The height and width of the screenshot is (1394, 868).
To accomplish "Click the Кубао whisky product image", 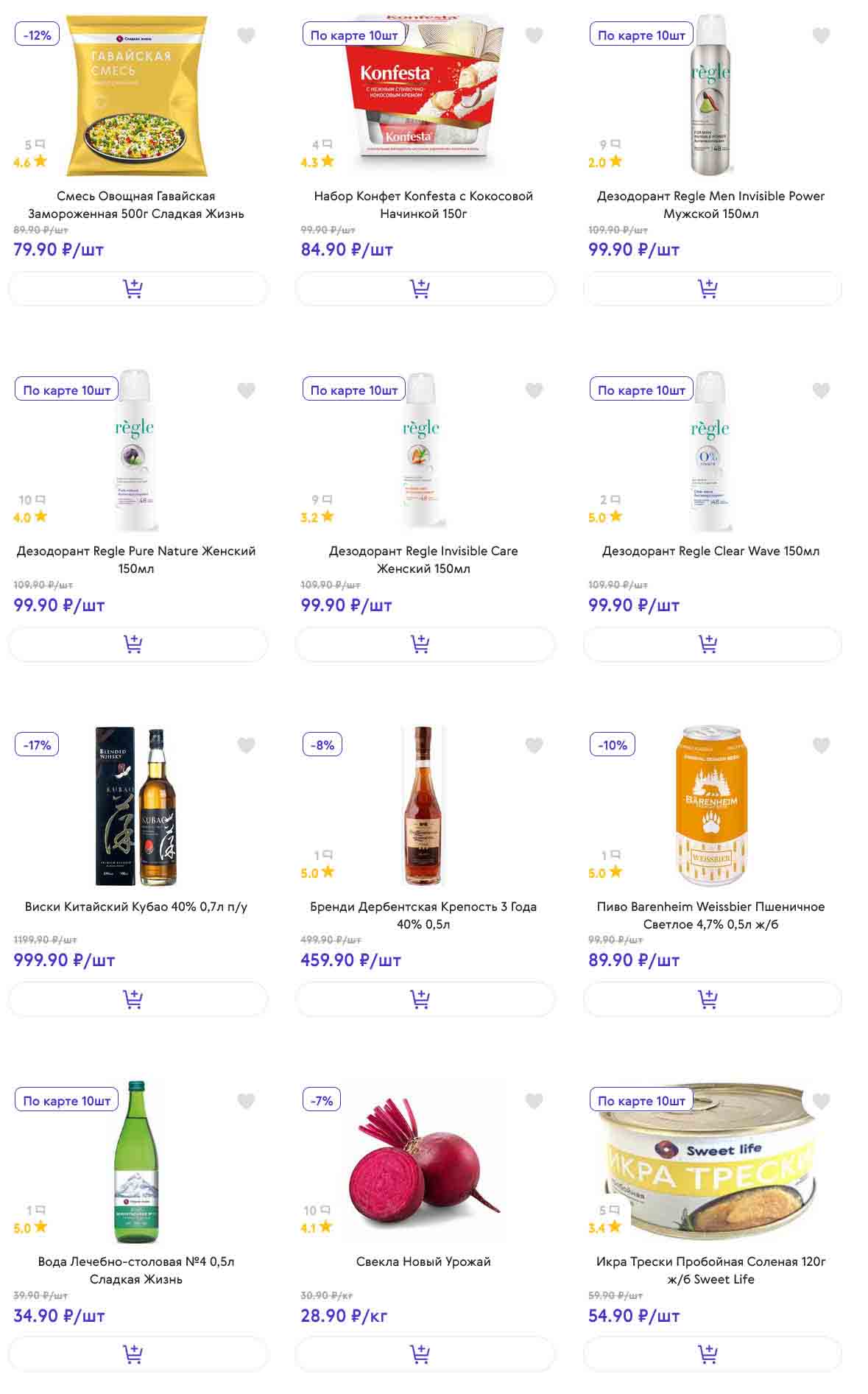I will click(136, 806).
